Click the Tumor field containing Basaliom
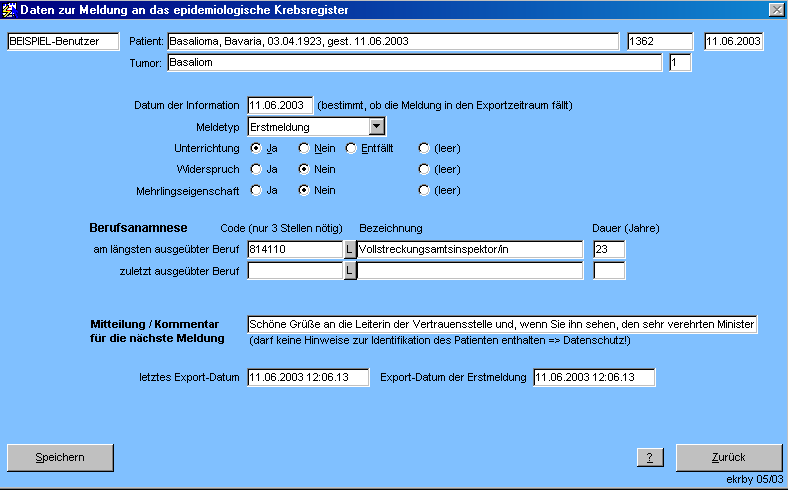The image size is (788, 490). 414,63
